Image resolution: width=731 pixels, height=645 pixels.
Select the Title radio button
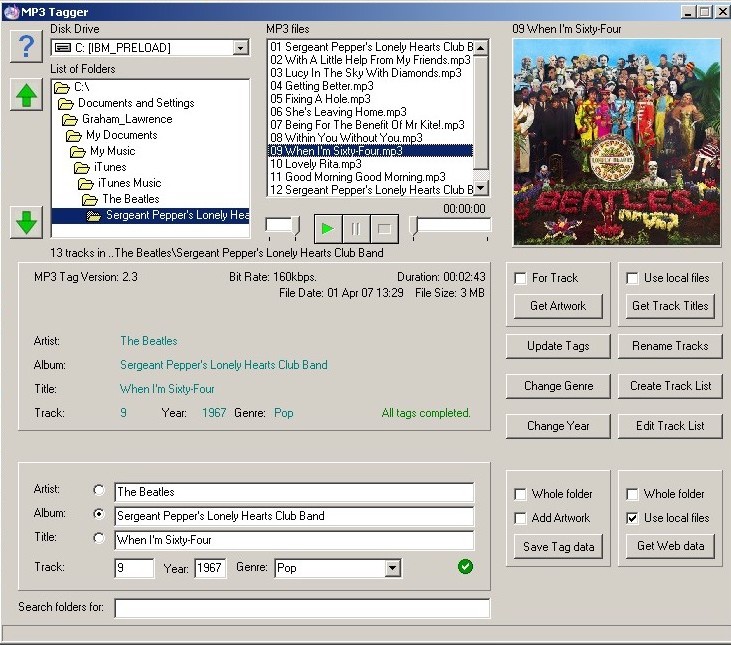pyautogui.click(x=98, y=538)
